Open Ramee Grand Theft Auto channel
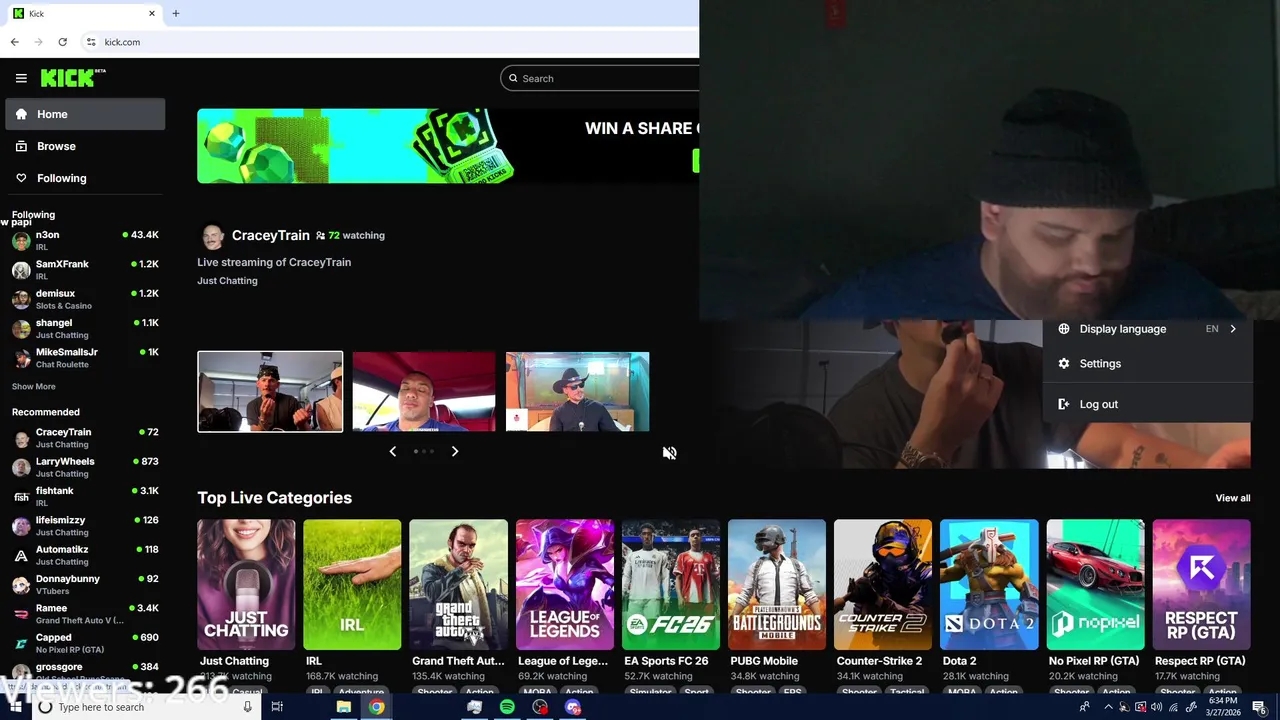Image resolution: width=1280 pixels, height=720 pixels. pyautogui.click(x=85, y=613)
